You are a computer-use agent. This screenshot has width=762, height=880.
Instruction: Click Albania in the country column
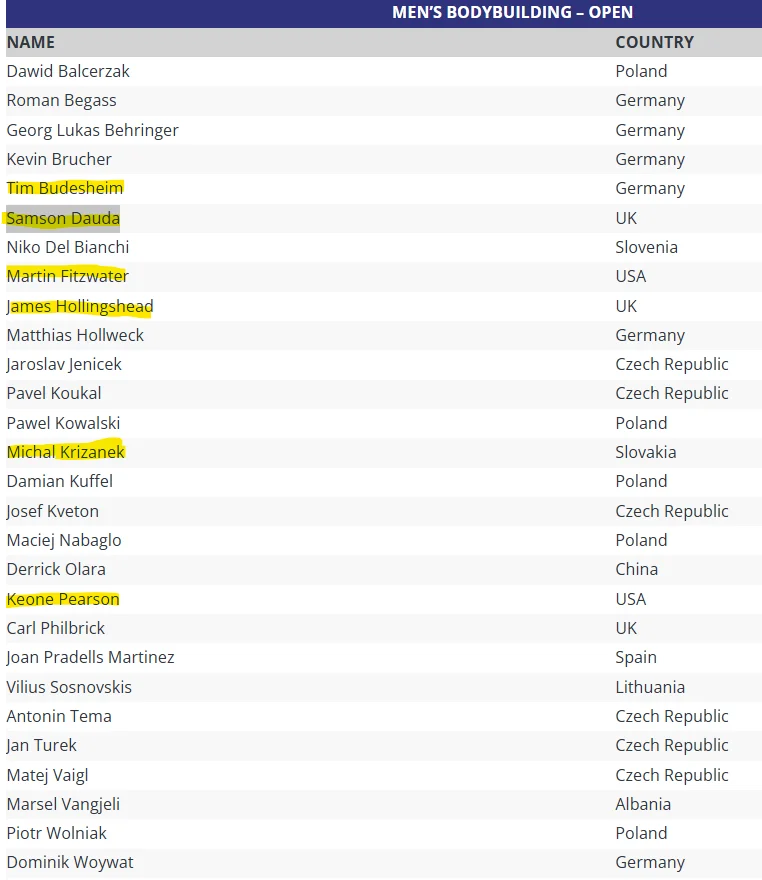(x=643, y=804)
